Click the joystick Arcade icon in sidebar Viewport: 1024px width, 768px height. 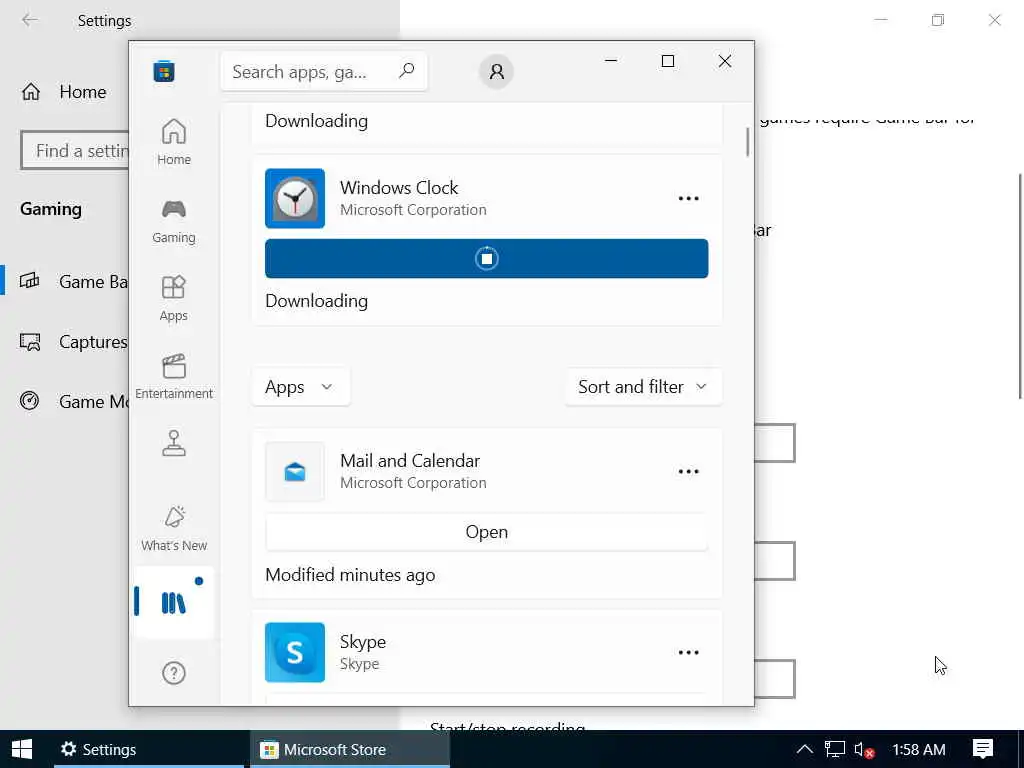coord(174,443)
